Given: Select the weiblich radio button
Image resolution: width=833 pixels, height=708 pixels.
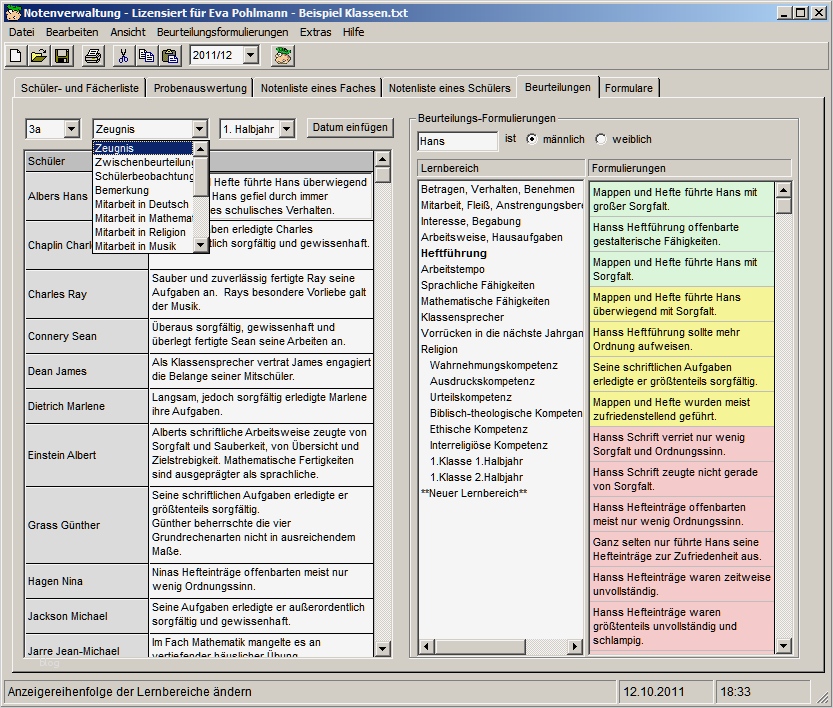Looking at the screenshot, I should pos(601,139).
